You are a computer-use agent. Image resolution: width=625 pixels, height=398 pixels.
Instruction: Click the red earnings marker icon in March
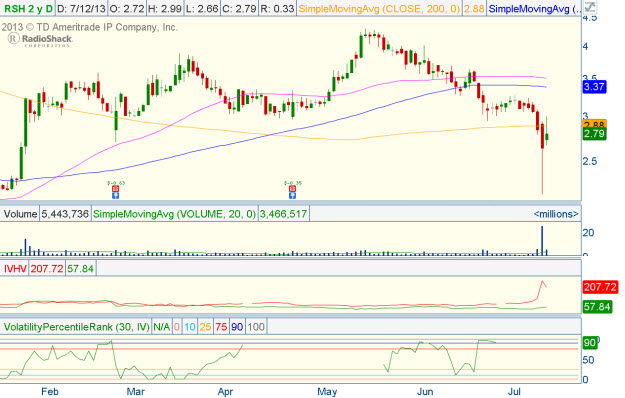pos(116,189)
